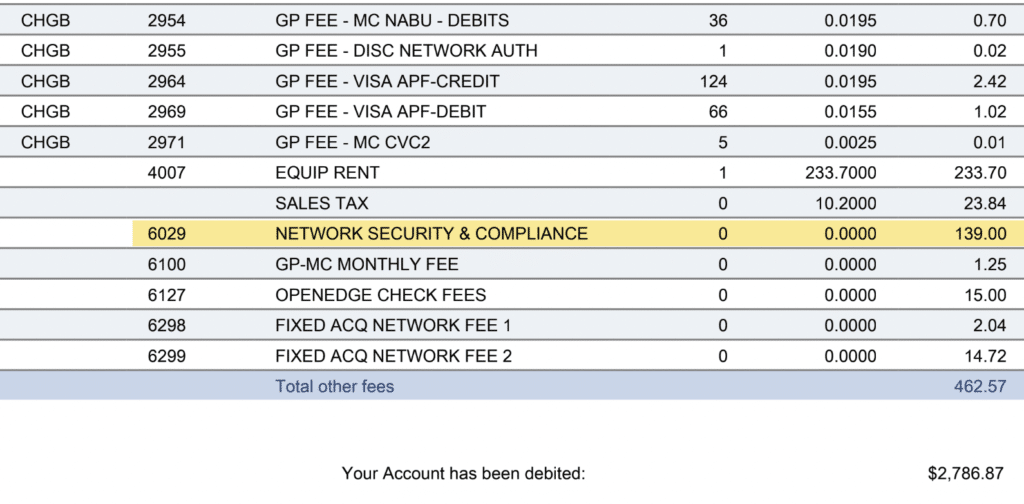The width and height of the screenshot is (1024, 504).
Task: Select the EQUIP RENT description
Action: coord(327,173)
